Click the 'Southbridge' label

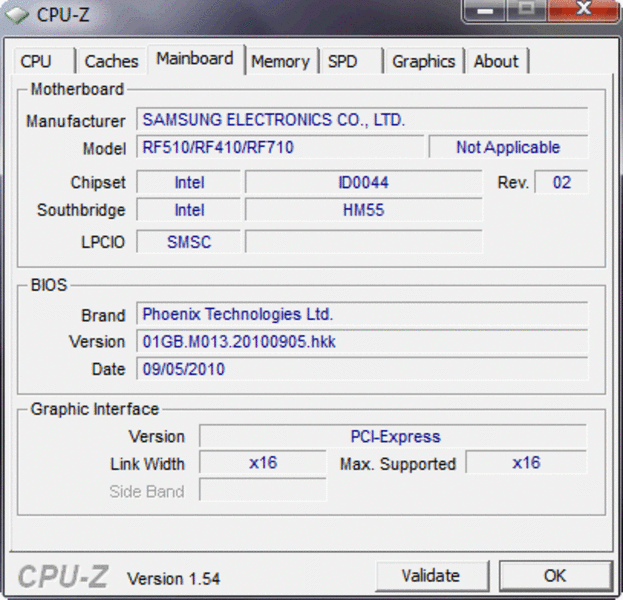[x=81, y=210]
